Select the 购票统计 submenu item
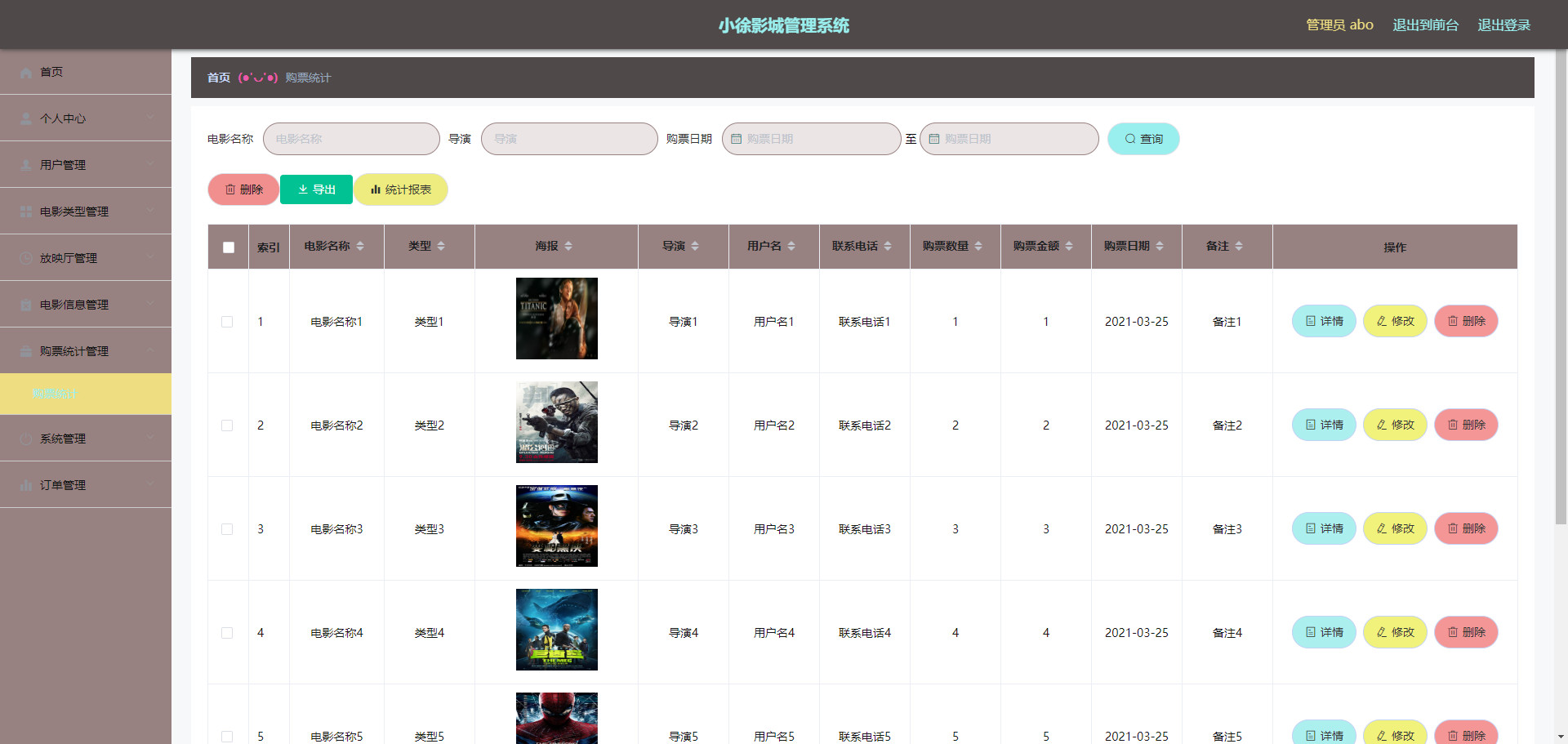 pos(86,394)
